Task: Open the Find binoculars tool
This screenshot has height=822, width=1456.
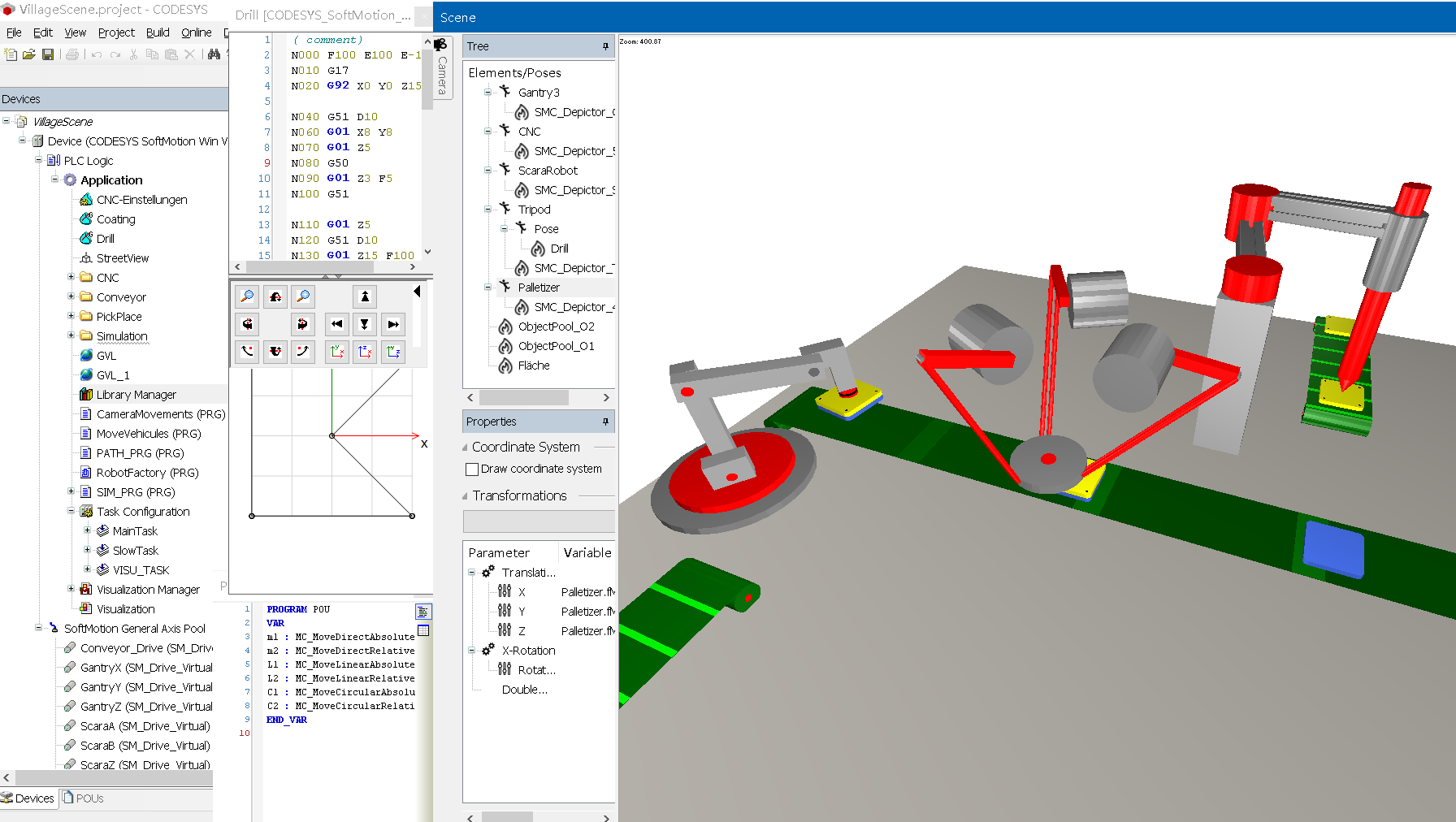Action: 214,54
